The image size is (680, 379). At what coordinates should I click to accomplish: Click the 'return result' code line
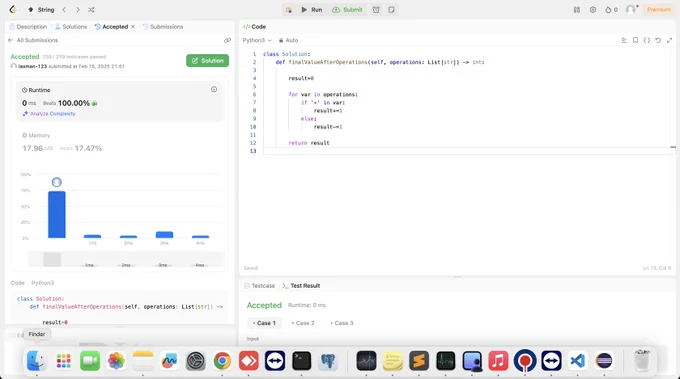pyautogui.click(x=309, y=143)
